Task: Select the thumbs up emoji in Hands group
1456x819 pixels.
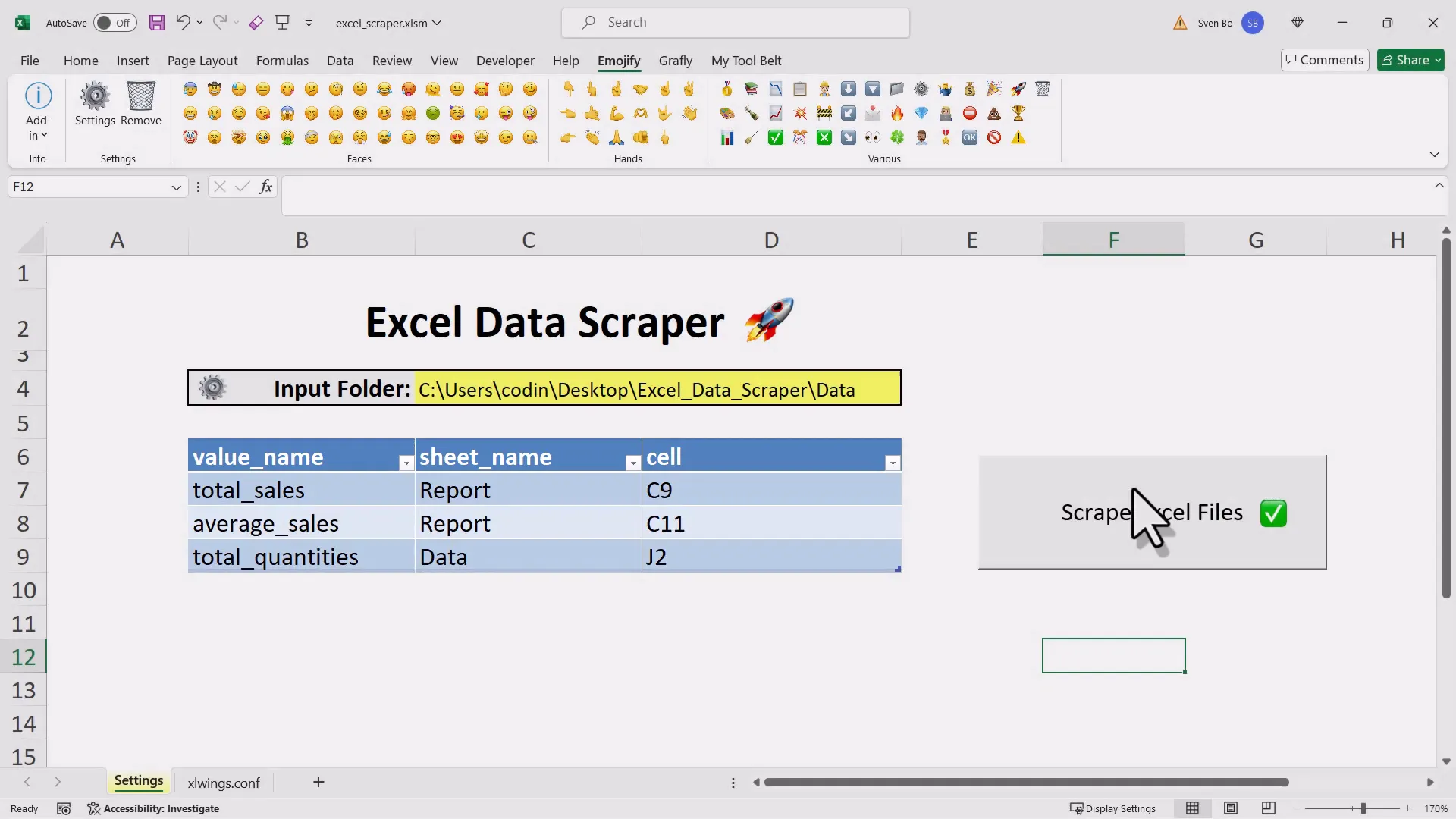Action: (592, 113)
